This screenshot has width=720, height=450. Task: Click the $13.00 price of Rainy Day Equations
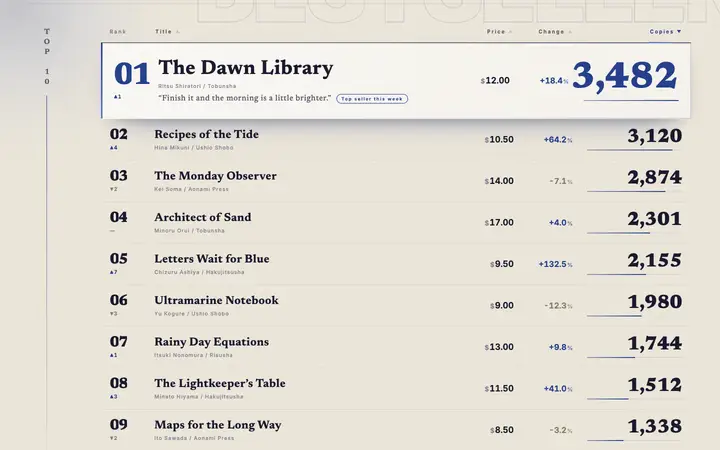coord(499,347)
